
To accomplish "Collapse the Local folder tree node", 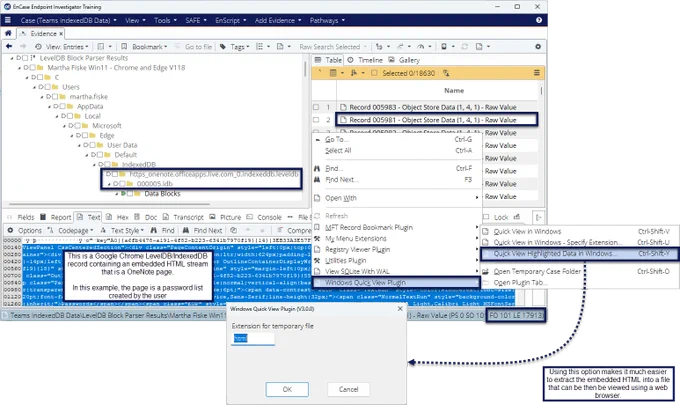I will tap(57, 116).
